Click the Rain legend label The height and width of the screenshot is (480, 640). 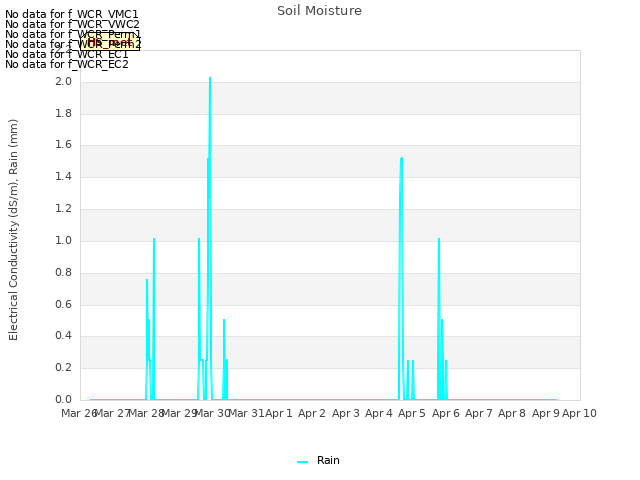click(x=328, y=460)
